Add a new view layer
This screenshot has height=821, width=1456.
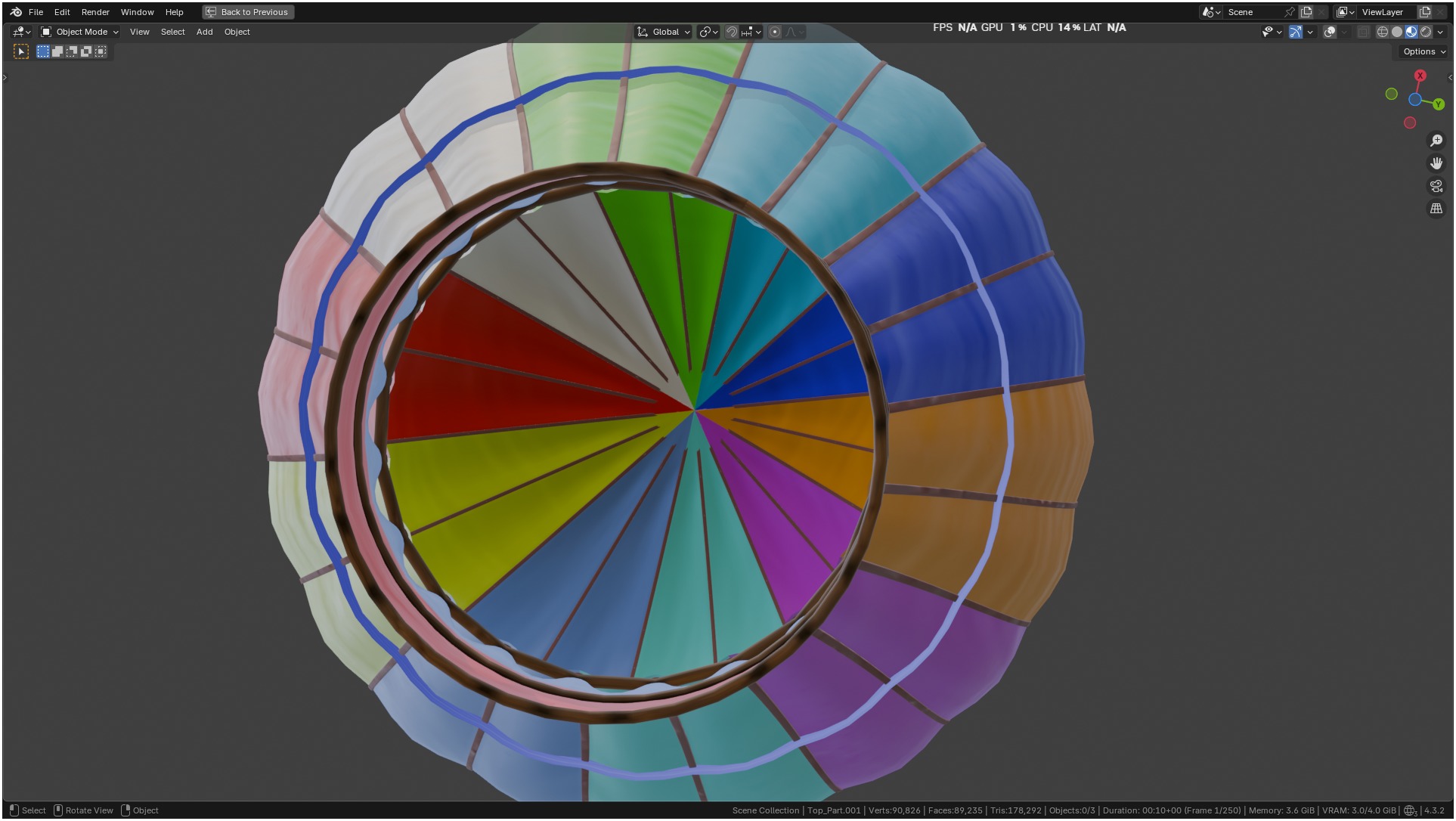1425,12
